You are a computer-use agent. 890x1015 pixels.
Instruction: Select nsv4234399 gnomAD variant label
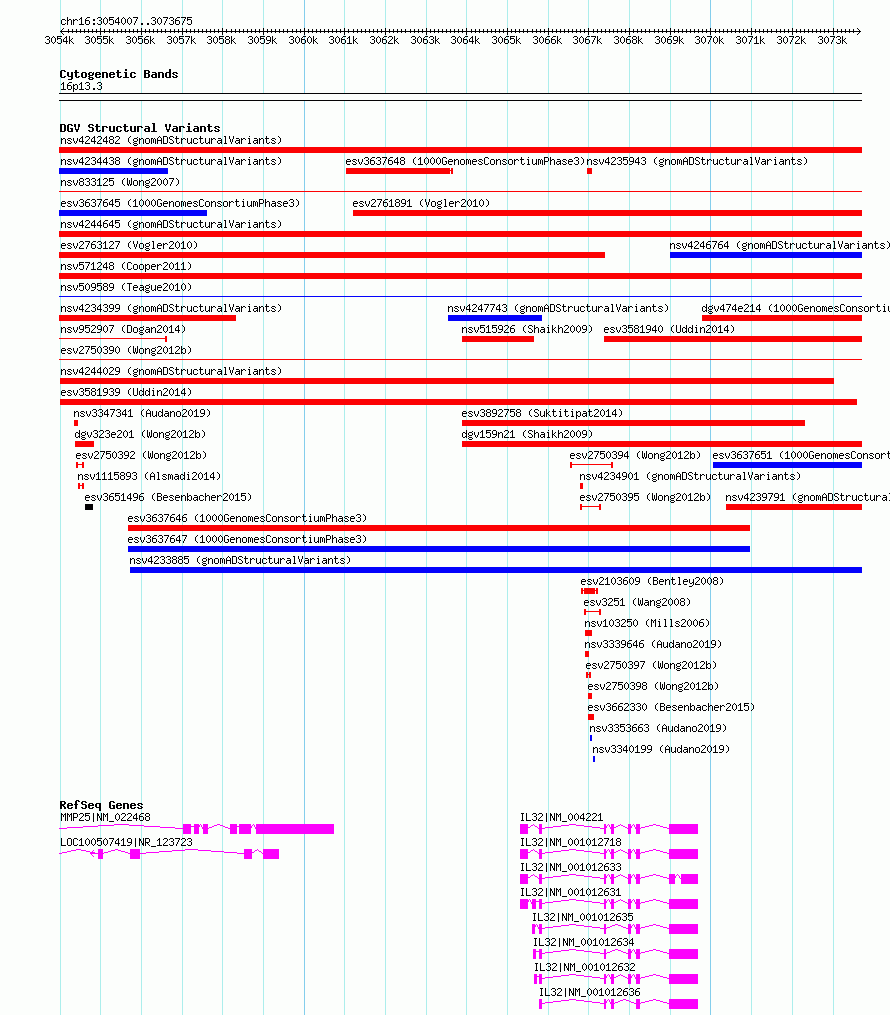pos(171,309)
